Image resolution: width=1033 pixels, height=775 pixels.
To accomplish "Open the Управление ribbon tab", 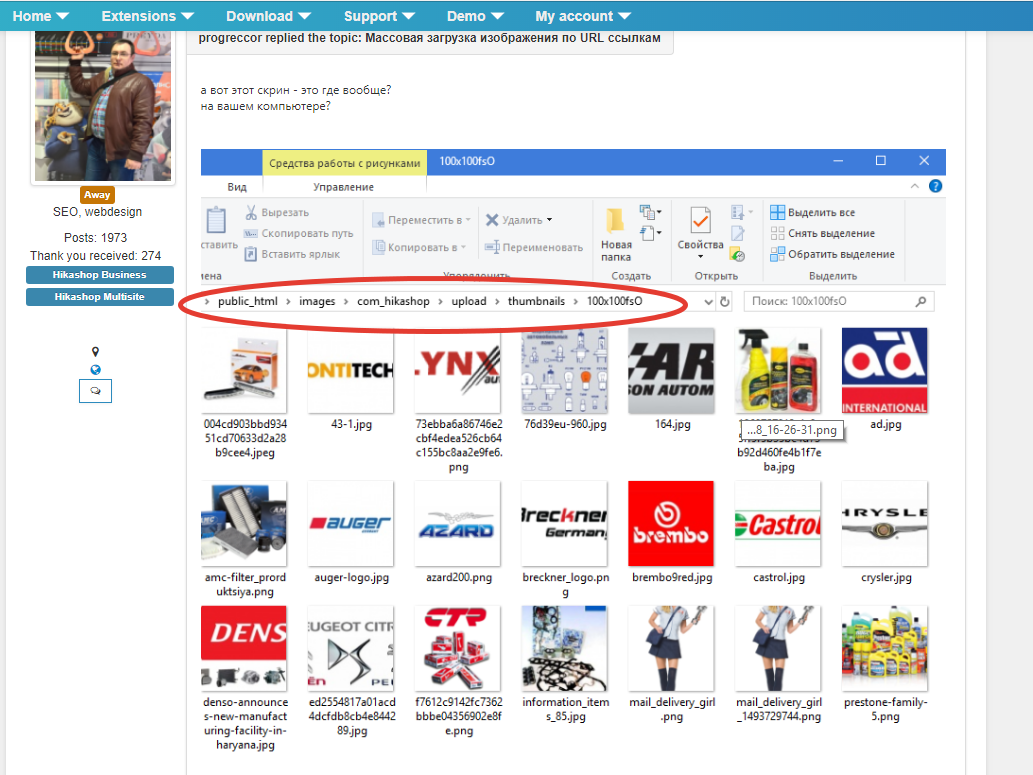I will click(x=343, y=187).
